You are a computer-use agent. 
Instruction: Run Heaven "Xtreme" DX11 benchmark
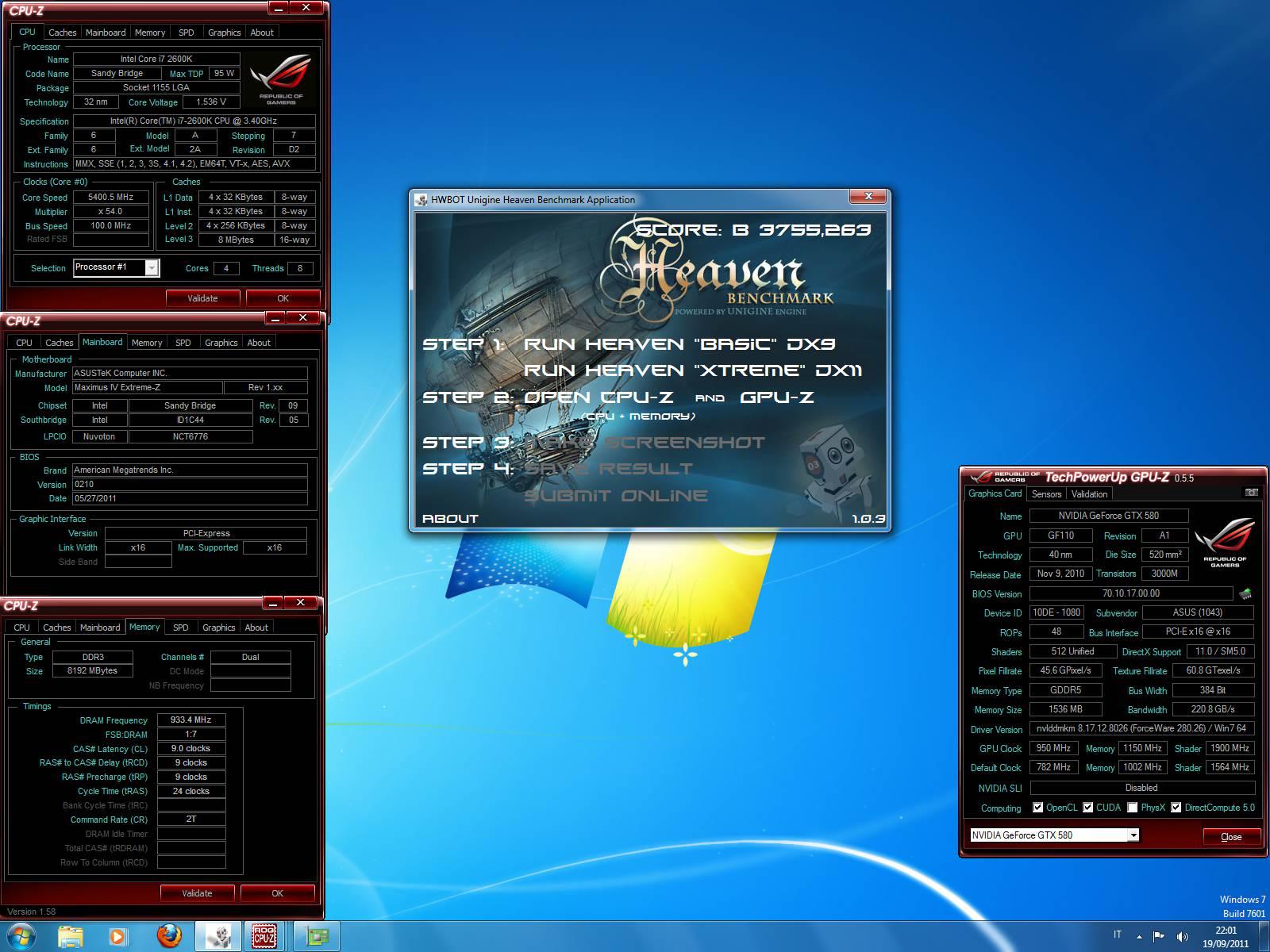[x=693, y=370]
